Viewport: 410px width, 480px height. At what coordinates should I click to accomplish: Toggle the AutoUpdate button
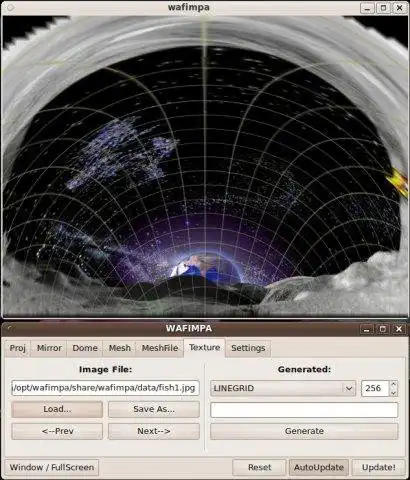(x=319, y=467)
